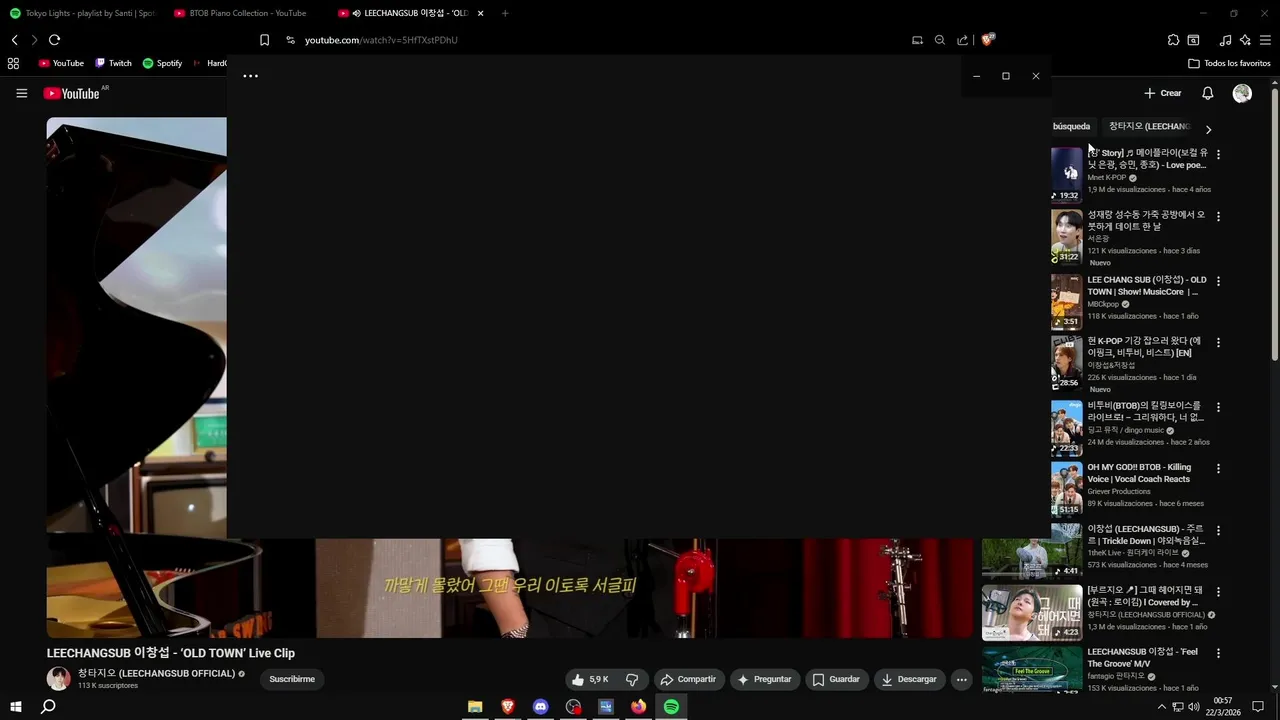The image size is (1280, 720).
Task: Open a new browser tab
Action: tap(505, 13)
